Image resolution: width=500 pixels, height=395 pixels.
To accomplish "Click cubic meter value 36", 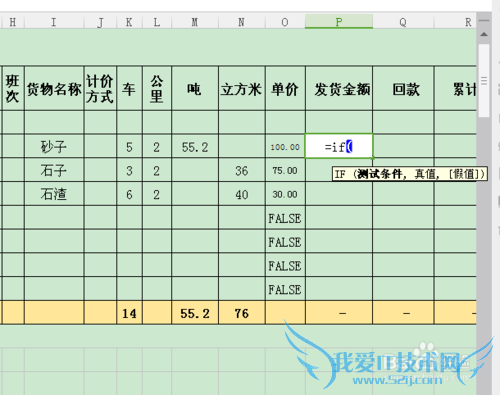I will [x=242, y=170].
